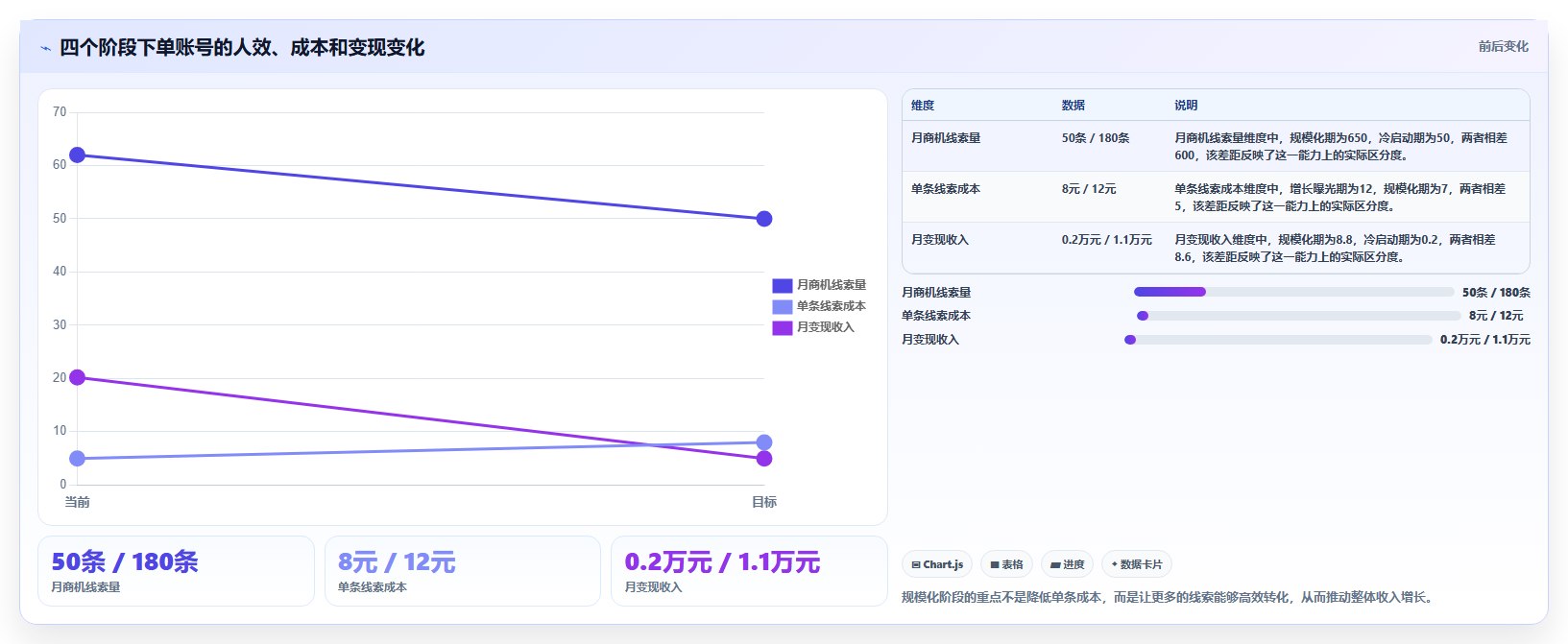Viewport: 1568px width, 644px height.
Task: Open the 50条 / 180条 stat card
Action: click(x=177, y=571)
